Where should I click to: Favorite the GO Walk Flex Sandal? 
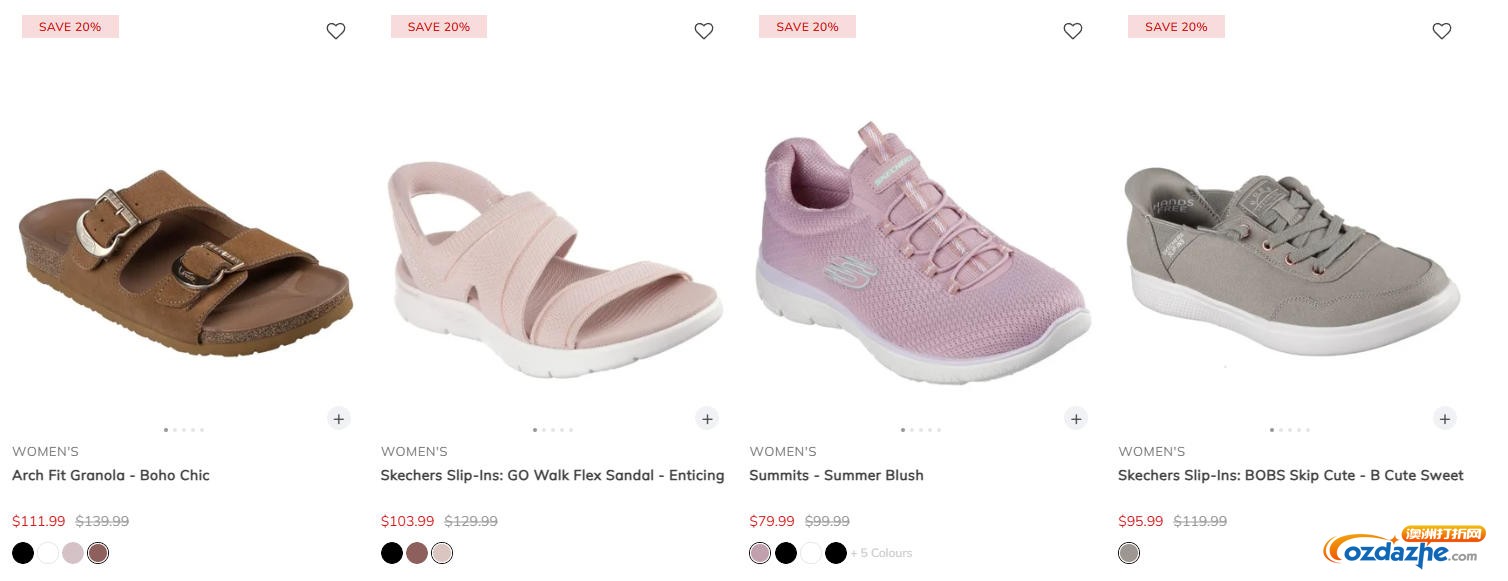coord(704,31)
